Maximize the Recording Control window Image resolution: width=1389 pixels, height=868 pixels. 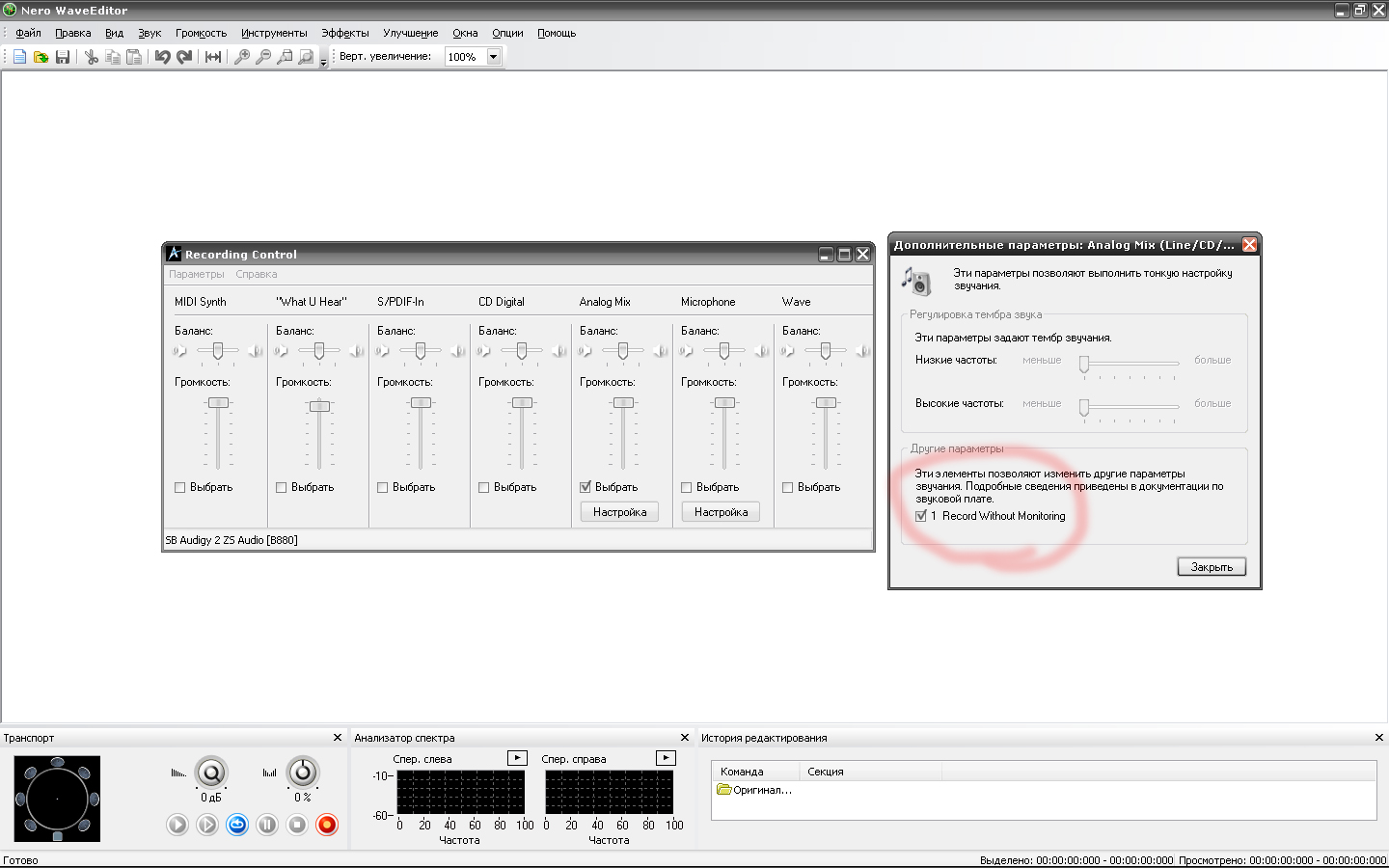click(844, 255)
